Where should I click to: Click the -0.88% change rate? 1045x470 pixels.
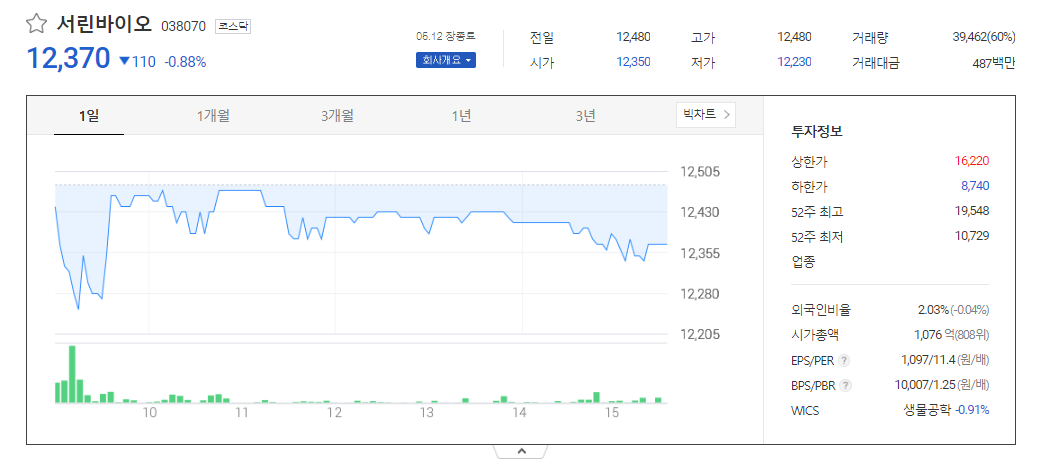[185, 62]
